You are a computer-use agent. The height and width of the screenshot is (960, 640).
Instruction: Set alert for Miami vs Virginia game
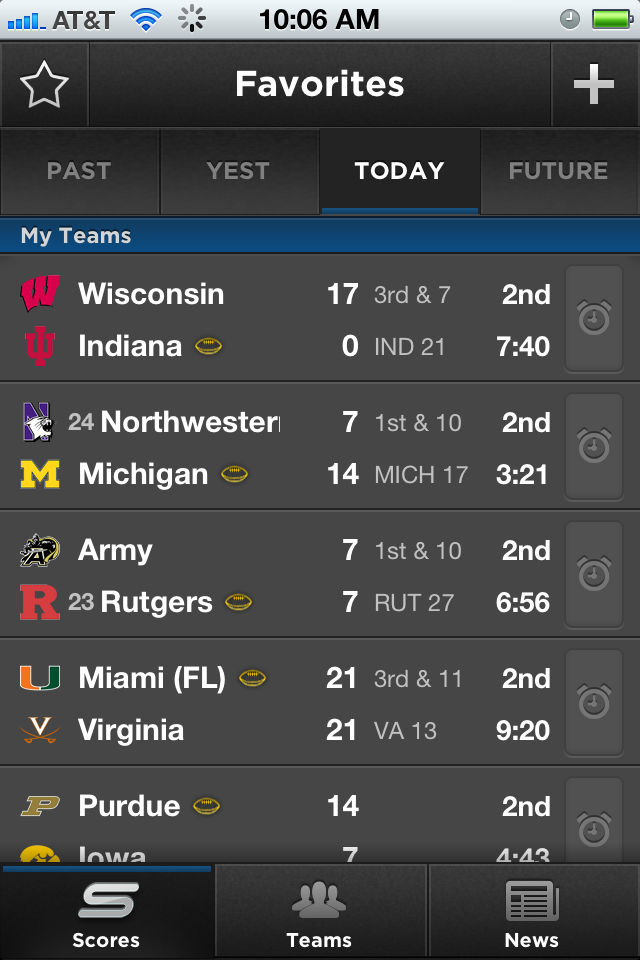point(594,702)
